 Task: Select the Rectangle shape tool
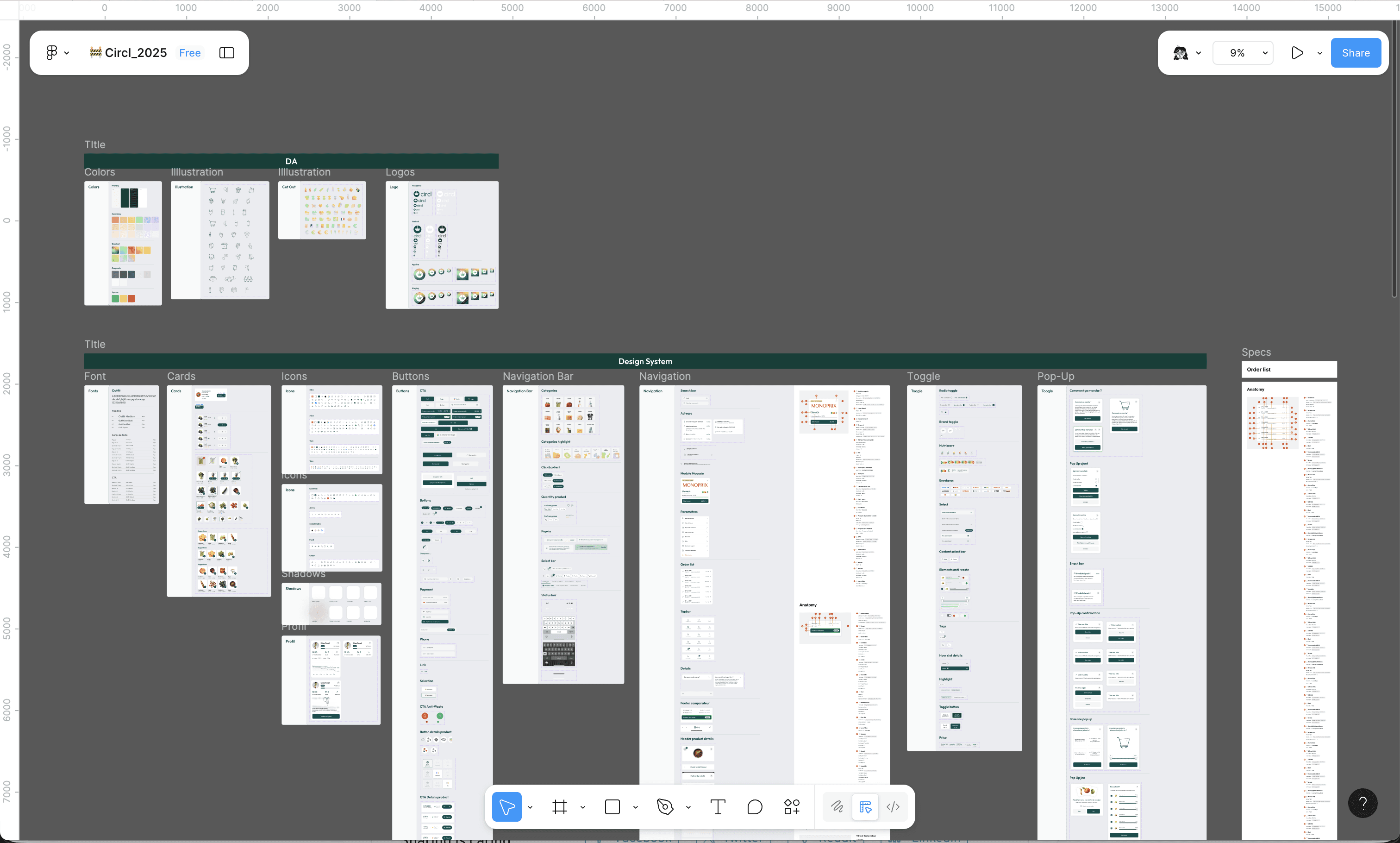click(612, 807)
